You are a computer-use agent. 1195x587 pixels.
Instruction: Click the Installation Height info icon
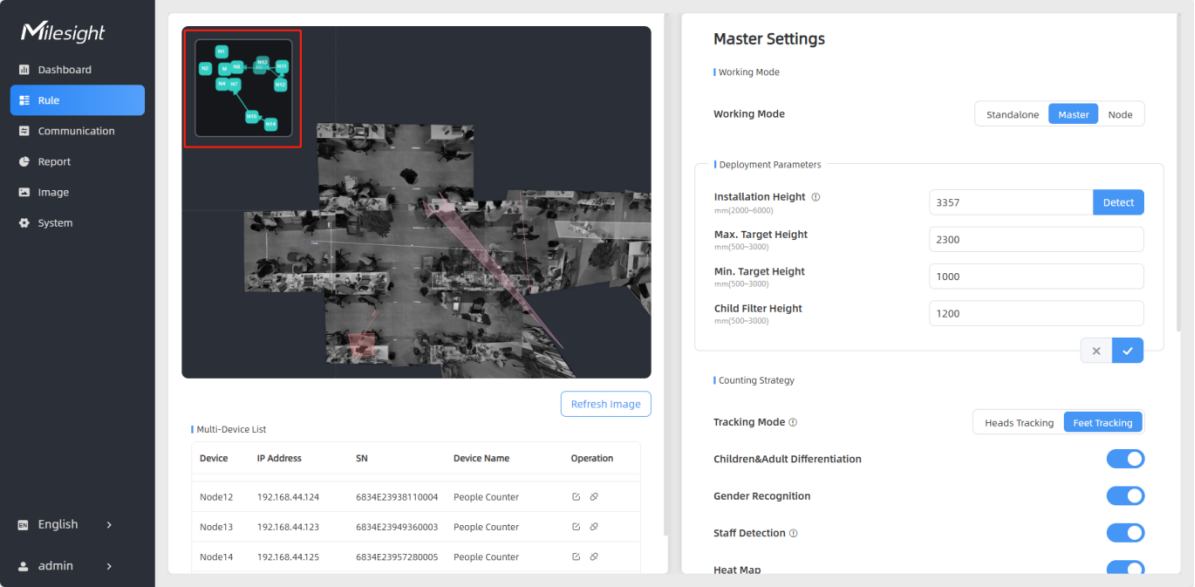(816, 198)
